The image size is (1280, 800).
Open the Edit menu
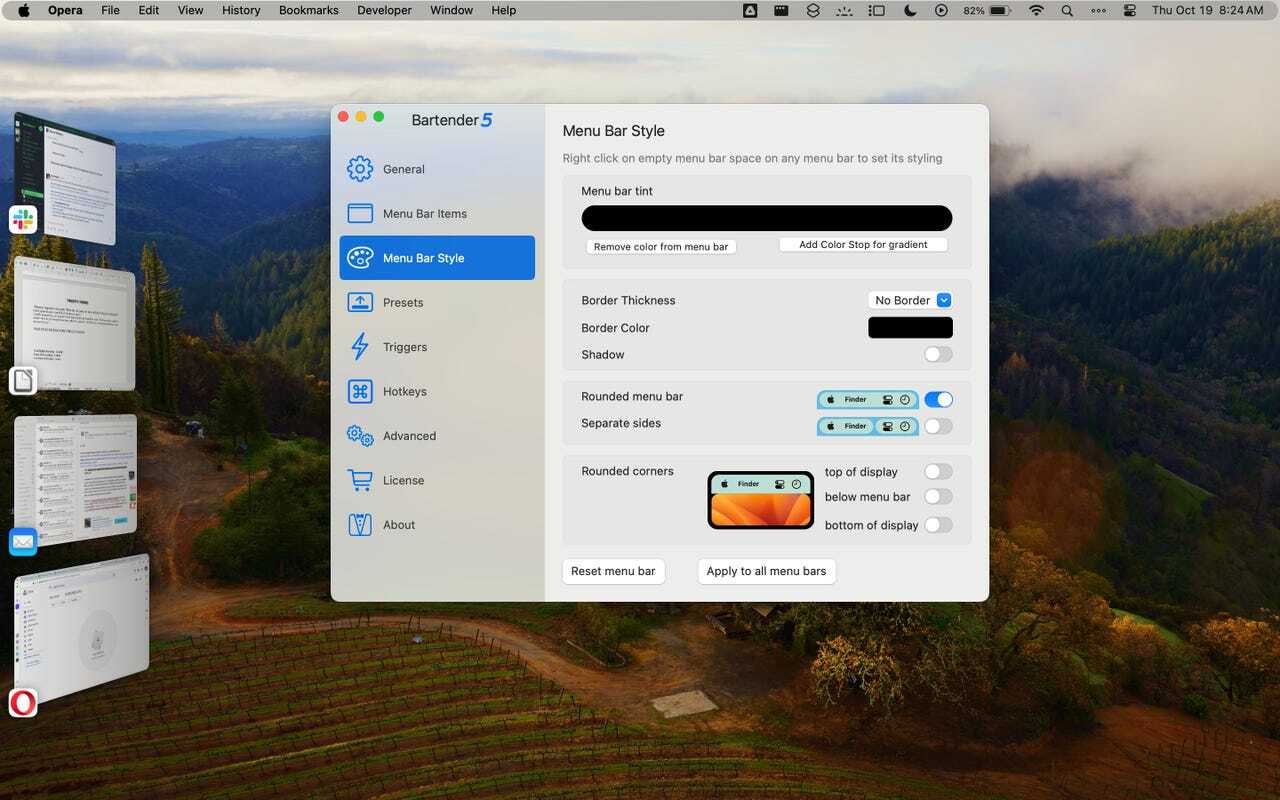tap(149, 10)
